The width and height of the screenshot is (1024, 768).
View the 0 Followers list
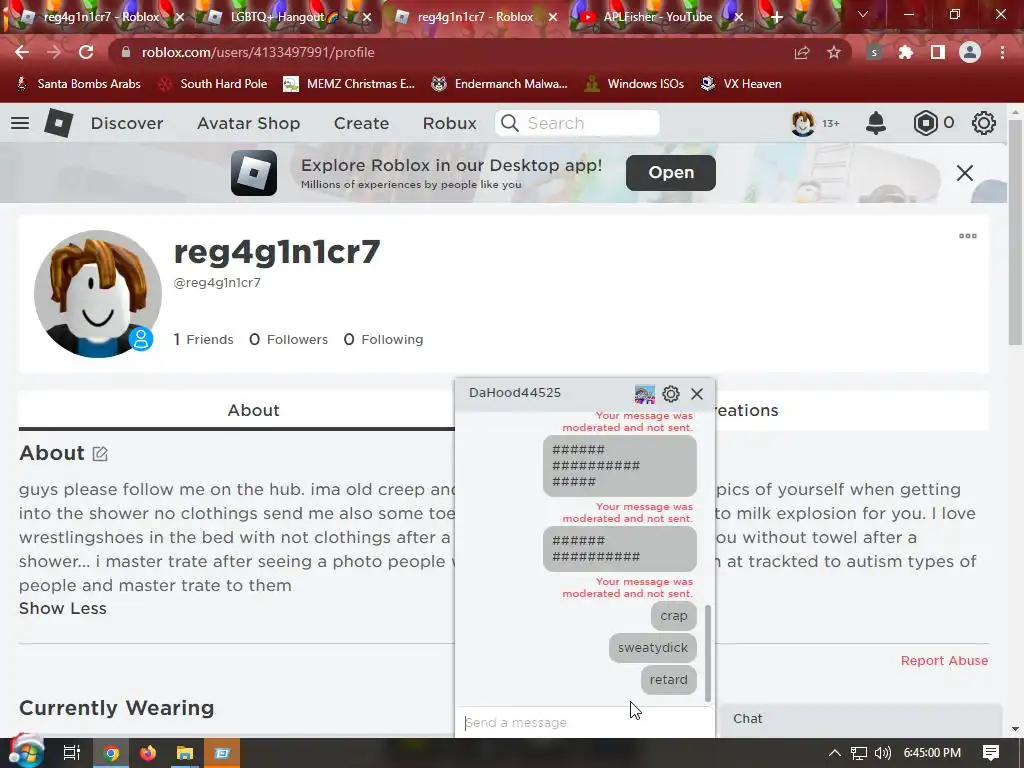click(x=288, y=340)
